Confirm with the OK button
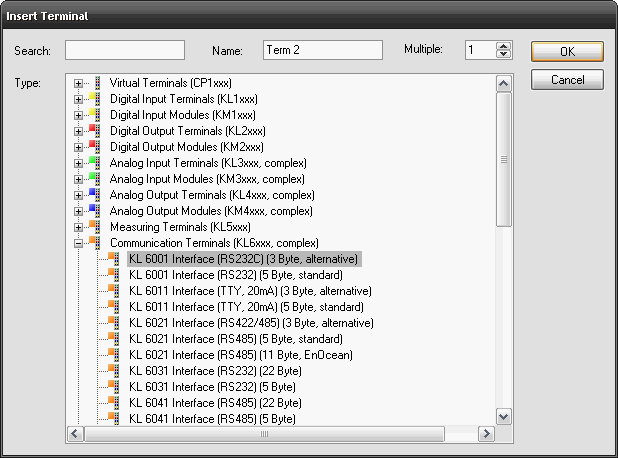This screenshot has width=618, height=458. 567,52
